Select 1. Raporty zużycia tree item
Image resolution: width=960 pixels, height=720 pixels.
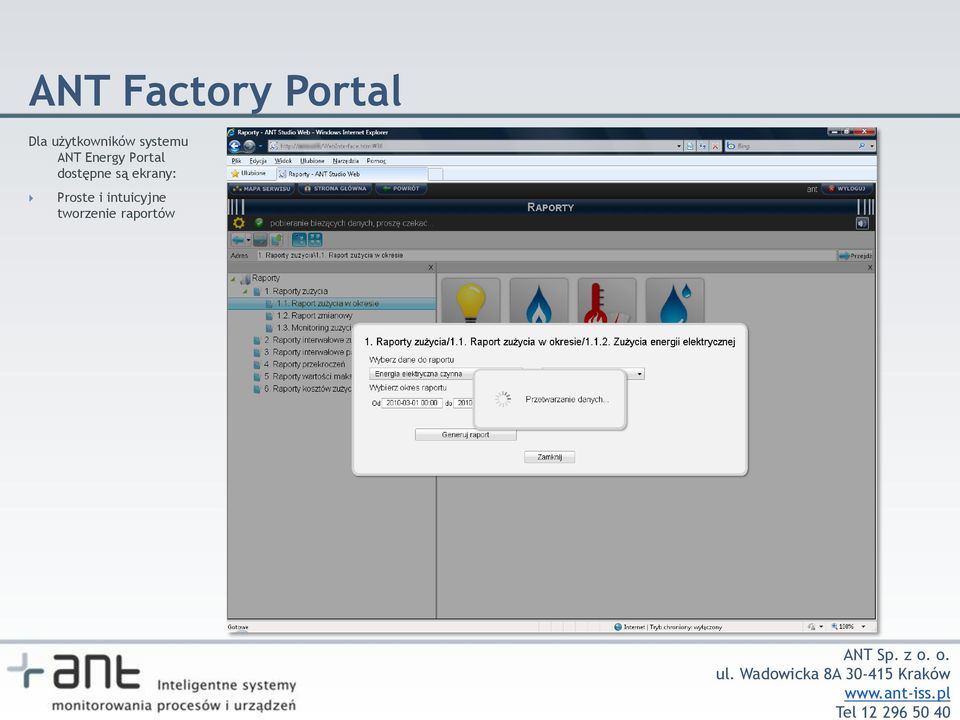[x=296, y=291]
